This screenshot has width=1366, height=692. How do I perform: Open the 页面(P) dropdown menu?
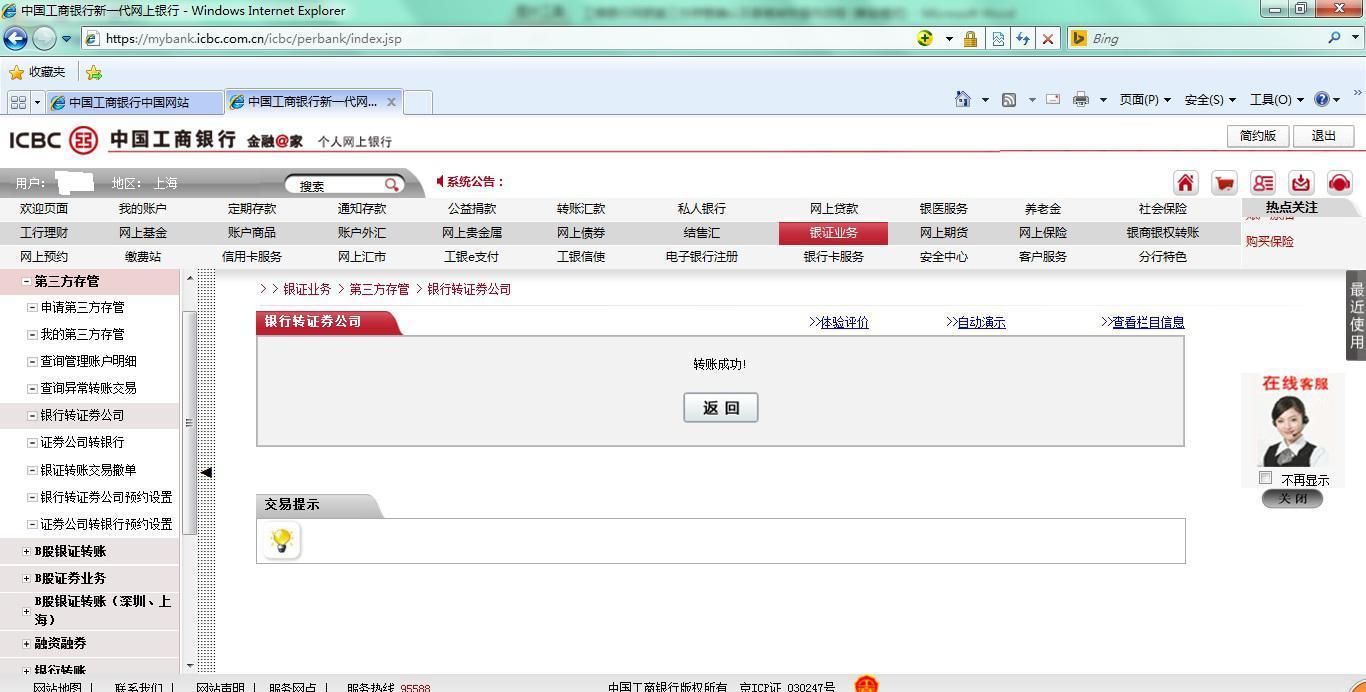tap(1145, 99)
